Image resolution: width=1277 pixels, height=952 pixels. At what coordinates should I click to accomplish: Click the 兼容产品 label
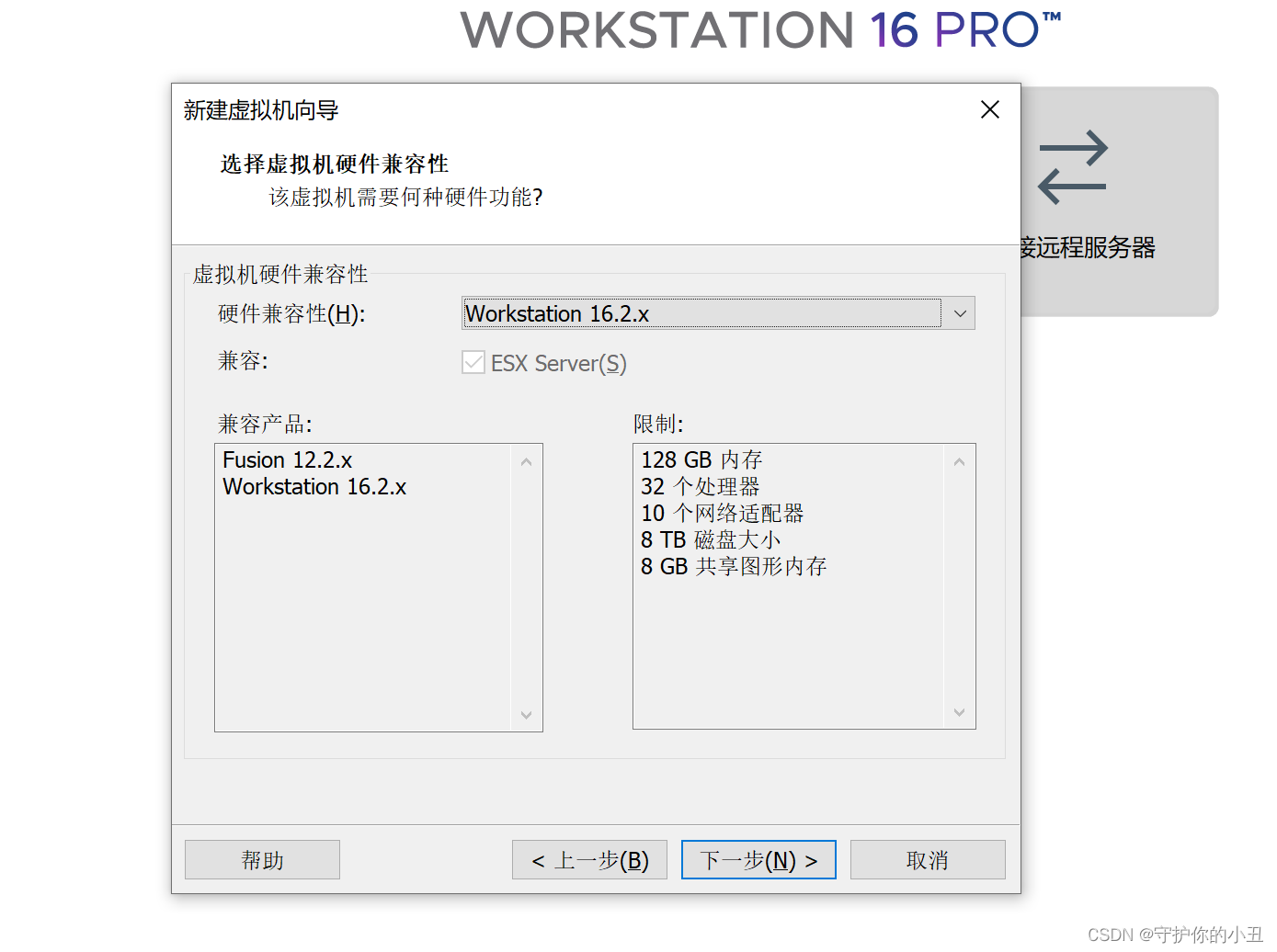[x=265, y=424]
